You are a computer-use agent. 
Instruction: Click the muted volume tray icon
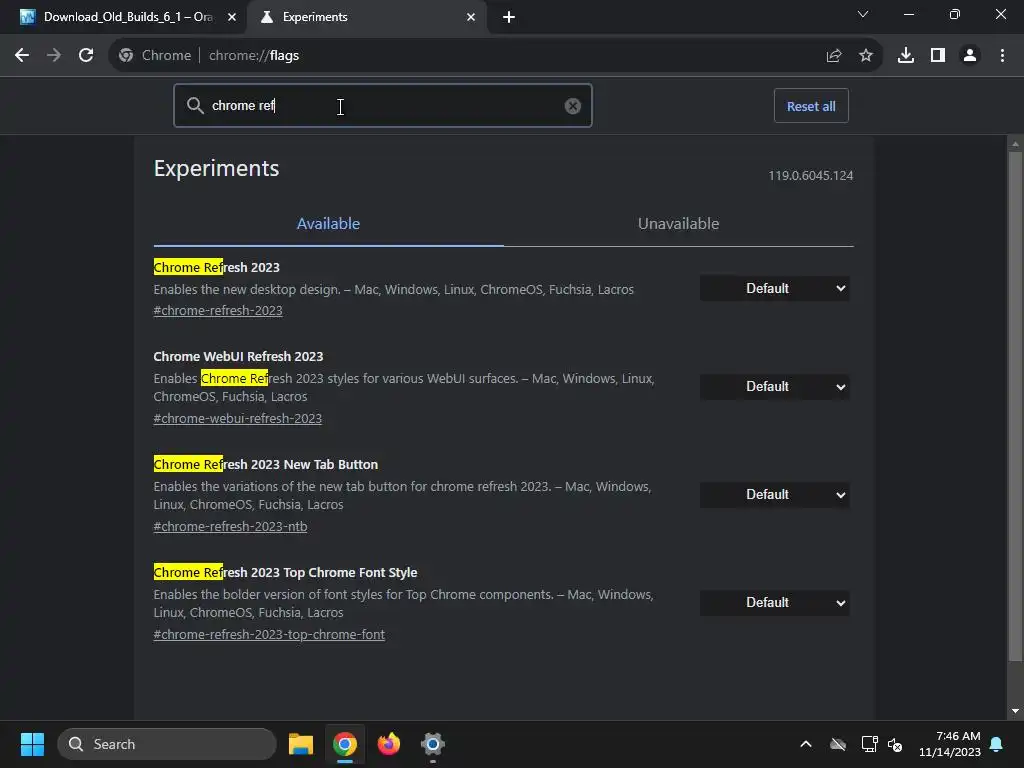pos(895,744)
